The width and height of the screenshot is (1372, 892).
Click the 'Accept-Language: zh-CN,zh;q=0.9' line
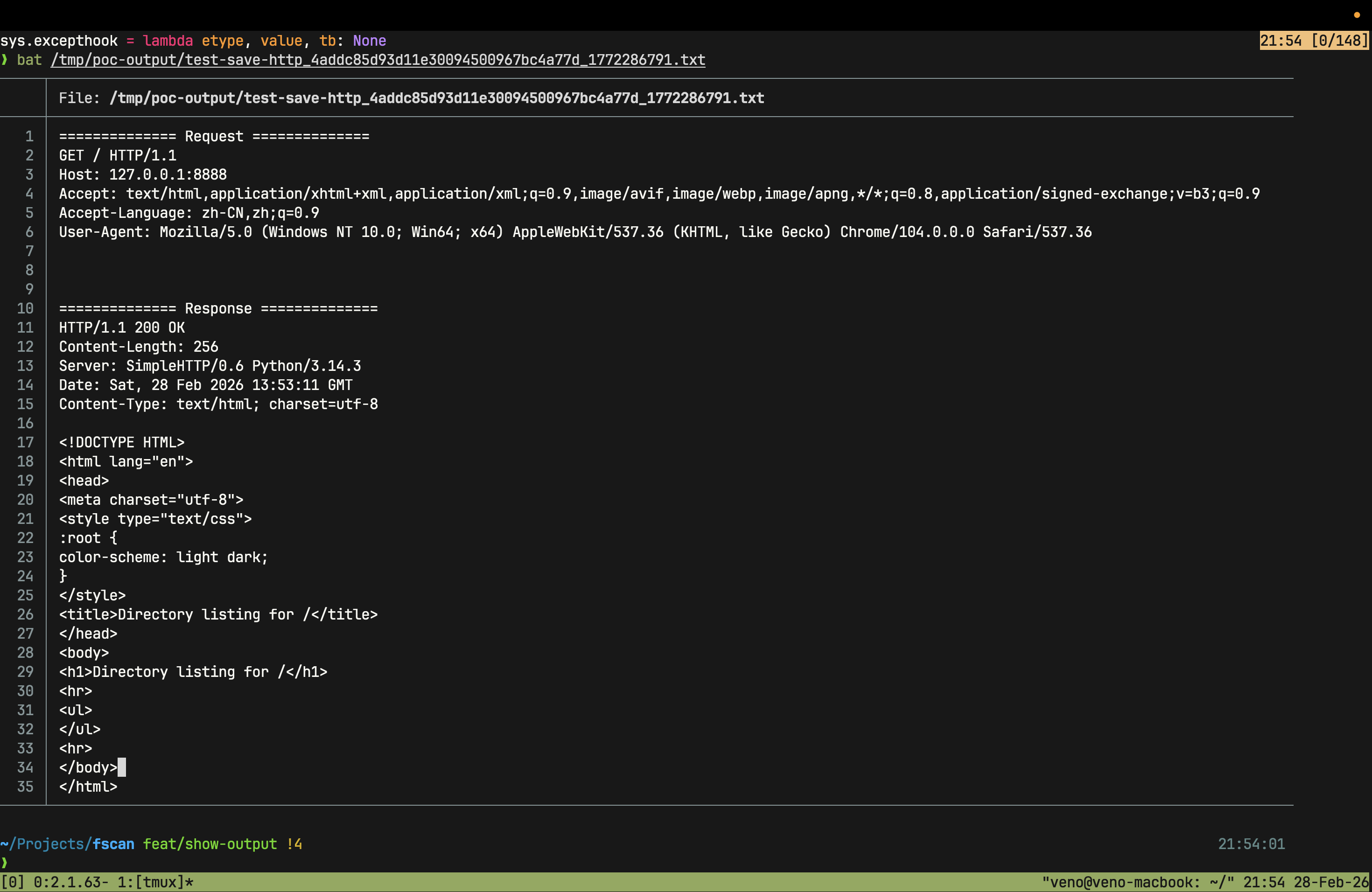tap(189, 213)
